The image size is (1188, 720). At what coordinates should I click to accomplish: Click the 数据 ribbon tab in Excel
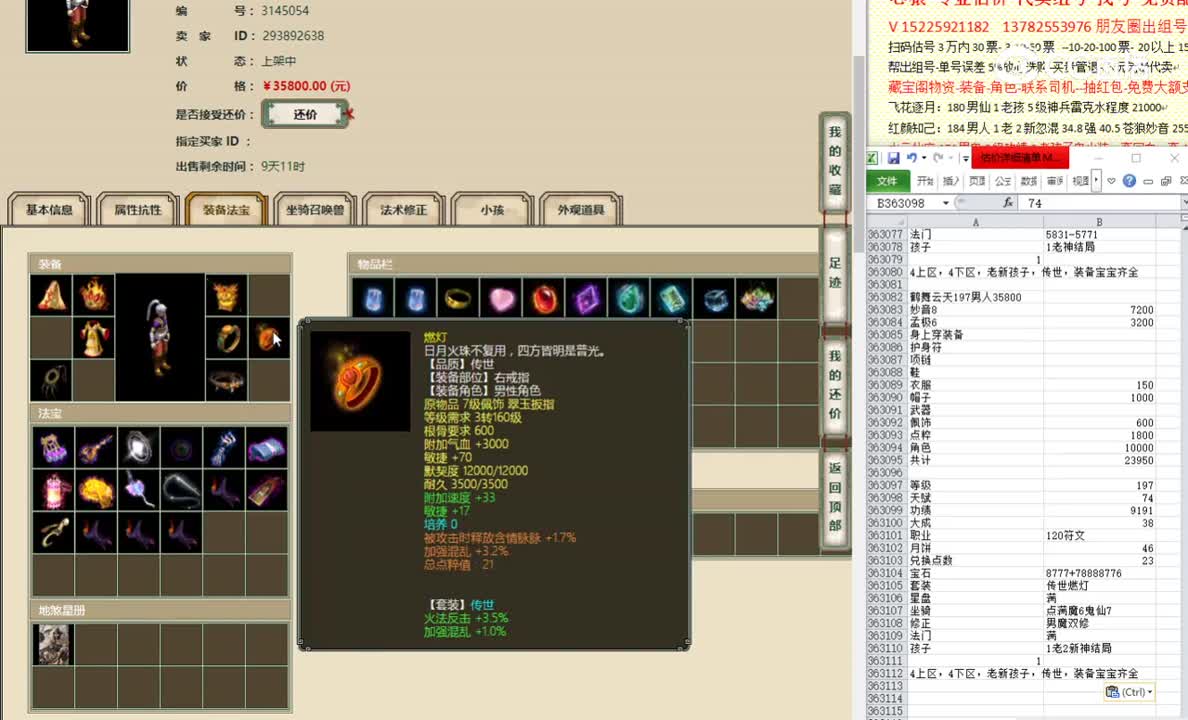pyautogui.click(x=1026, y=181)
